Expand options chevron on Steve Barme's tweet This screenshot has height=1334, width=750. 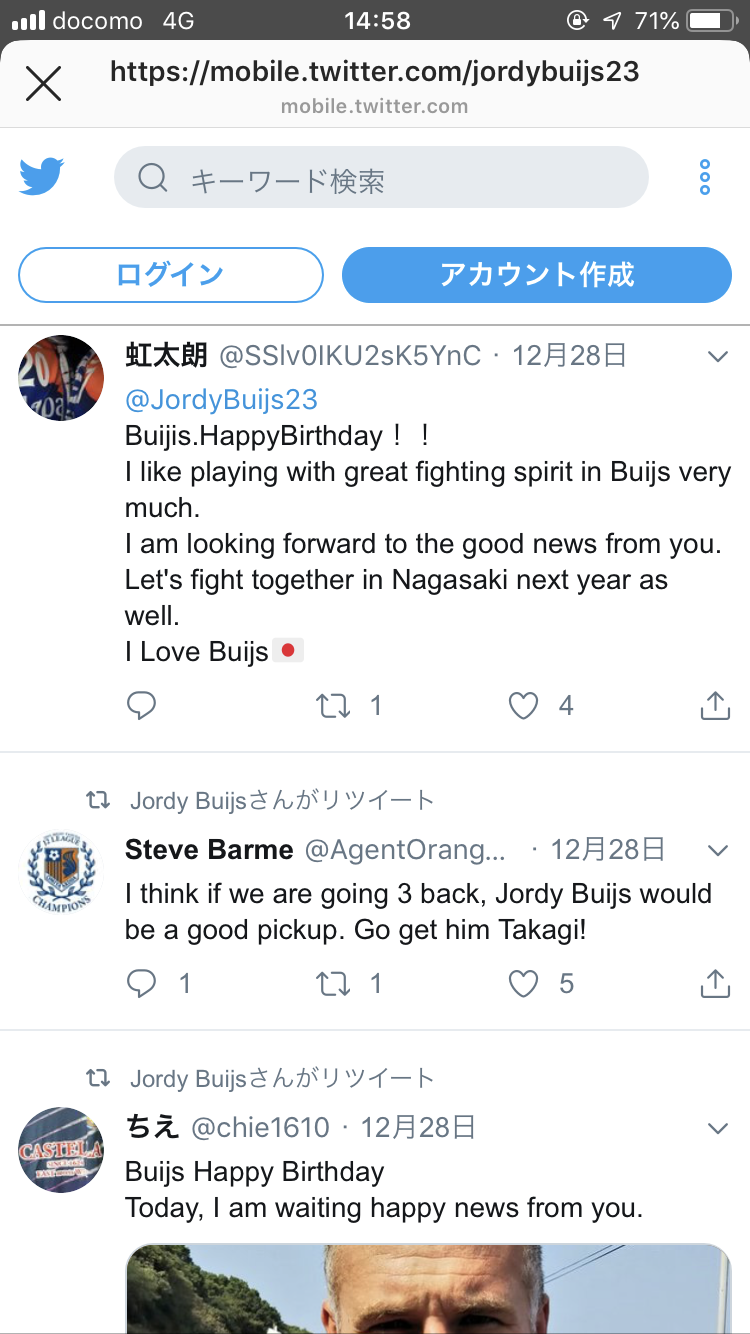tap(717, 851)
